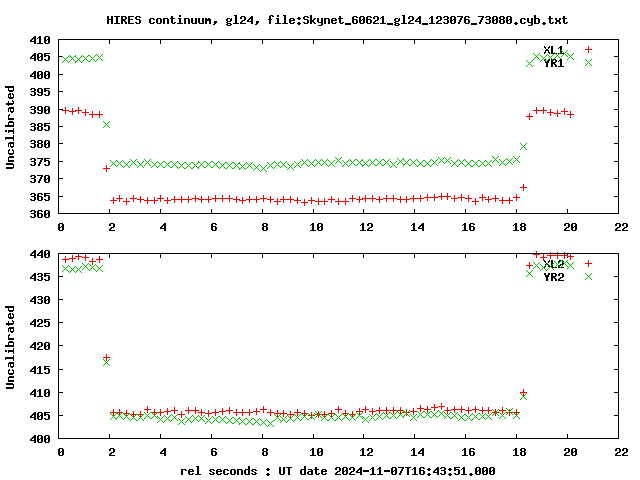Click the red plus marker beside the XL1 legend label

click(x=588, y=49)
